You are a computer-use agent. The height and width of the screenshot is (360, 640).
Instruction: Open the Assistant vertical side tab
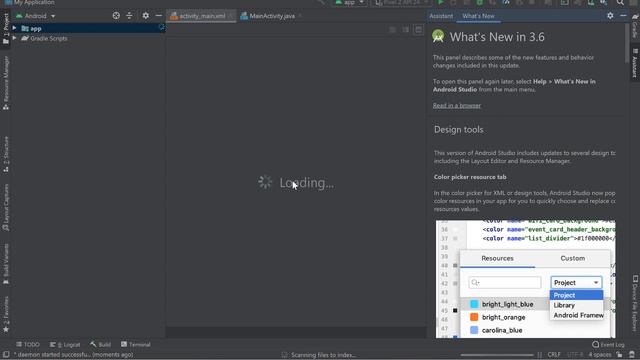click(635, 64)
